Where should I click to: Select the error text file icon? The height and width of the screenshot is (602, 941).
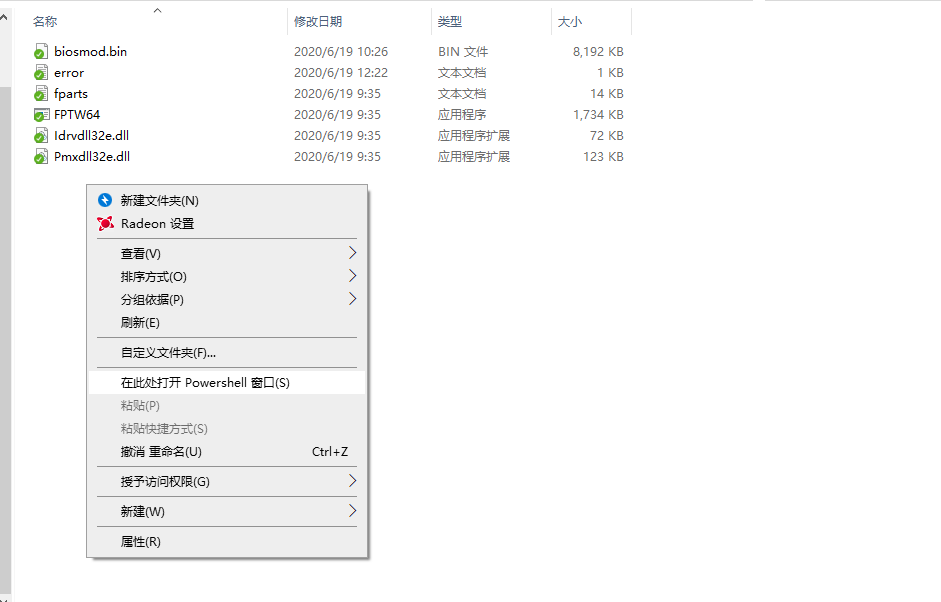click(x=40, y=73)
